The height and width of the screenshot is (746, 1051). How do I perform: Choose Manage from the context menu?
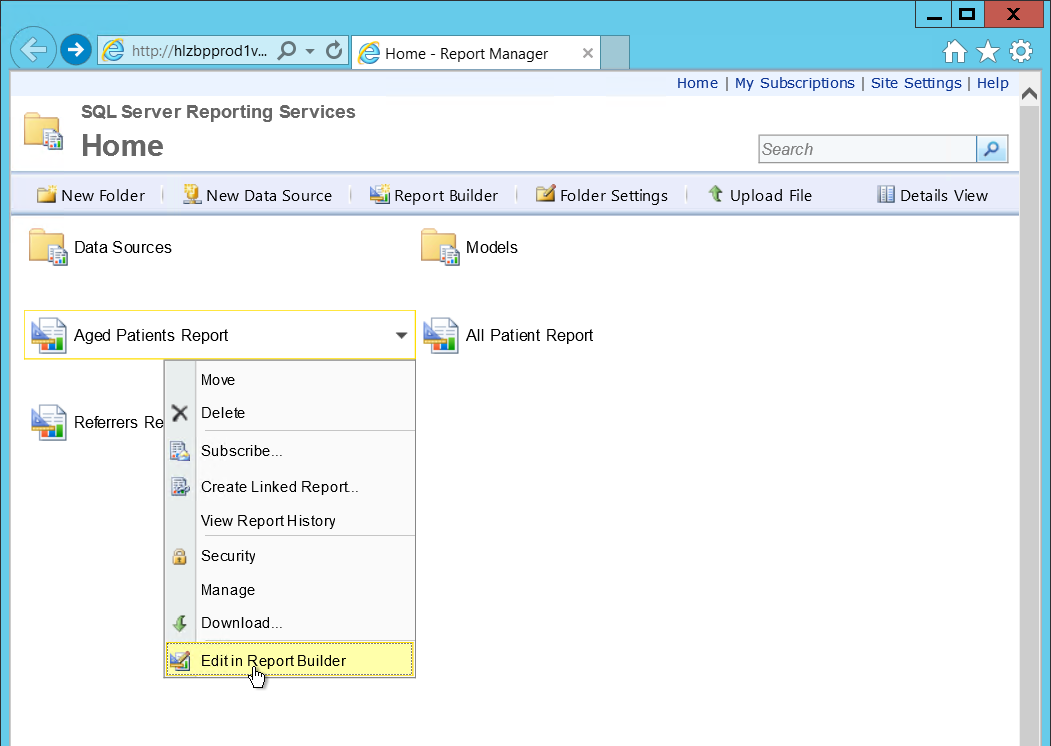[290, 590]
